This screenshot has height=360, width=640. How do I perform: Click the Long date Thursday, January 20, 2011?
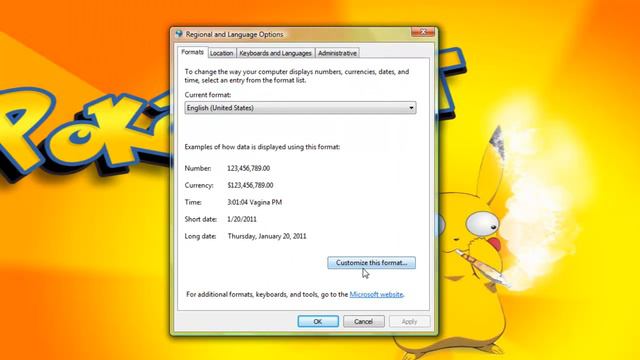click(x=267, y=236)
